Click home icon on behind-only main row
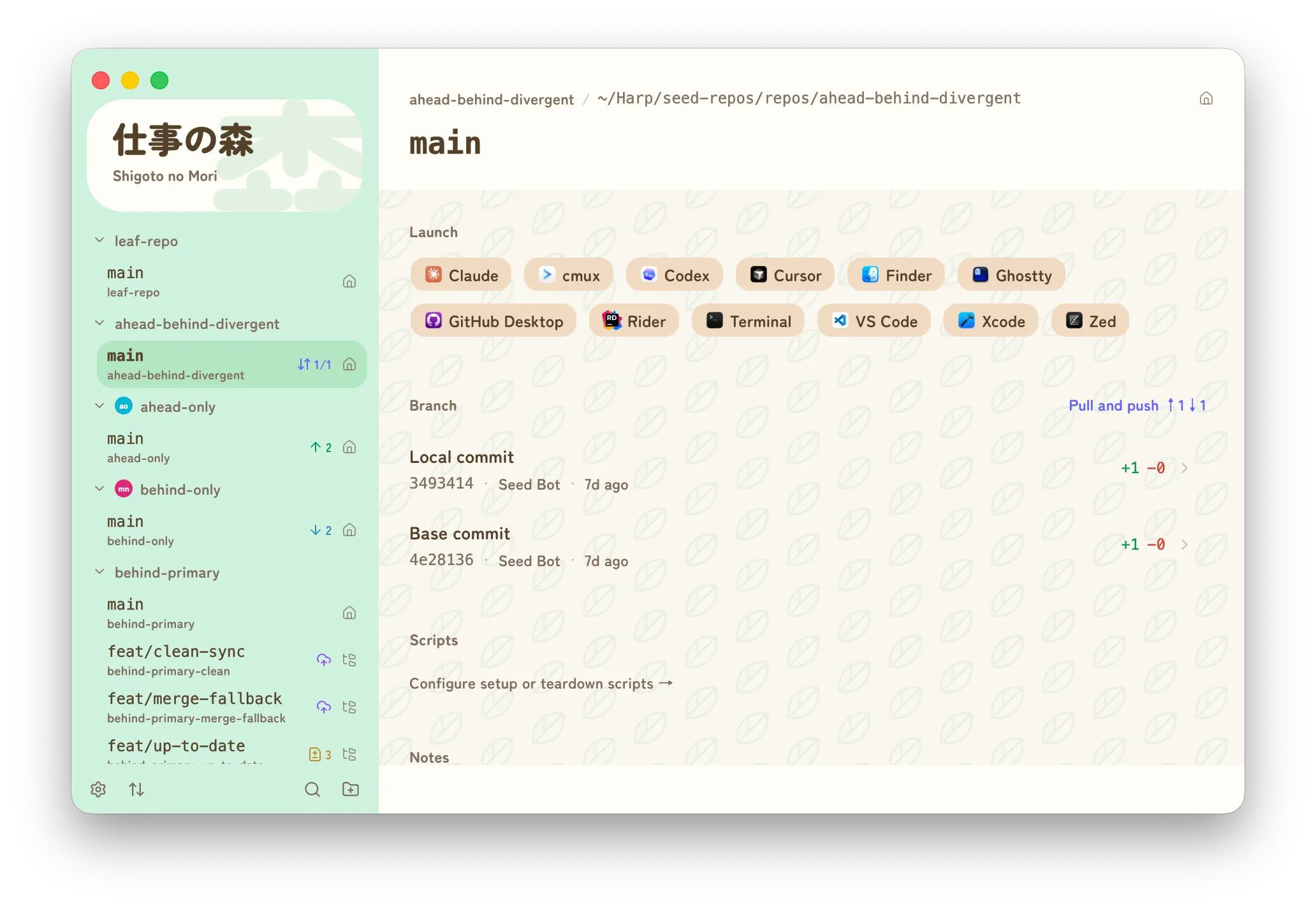The width and height of the screenshot is (1316, 908). click(x=349, y=530)
